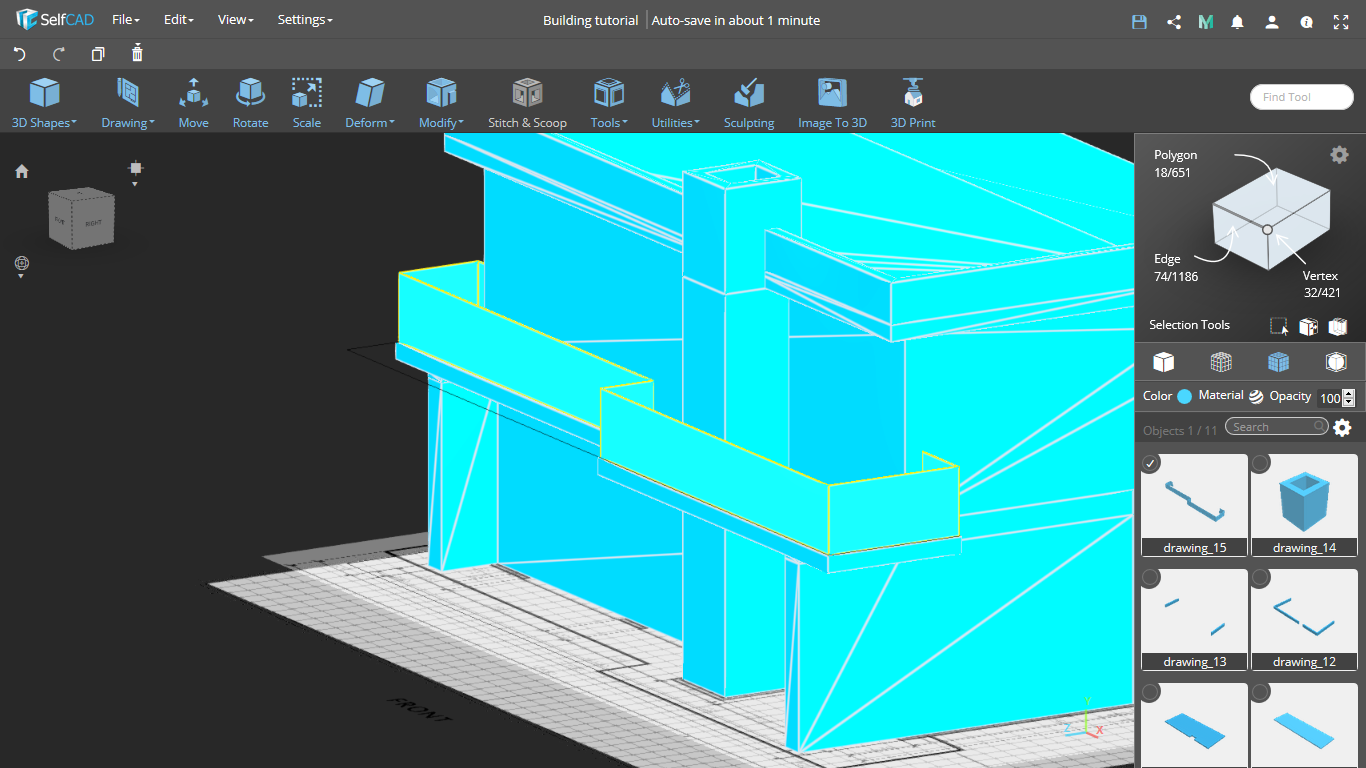Open the objects list settings gear
This screenshot has height=768, width=1366.
(1342, 428)
